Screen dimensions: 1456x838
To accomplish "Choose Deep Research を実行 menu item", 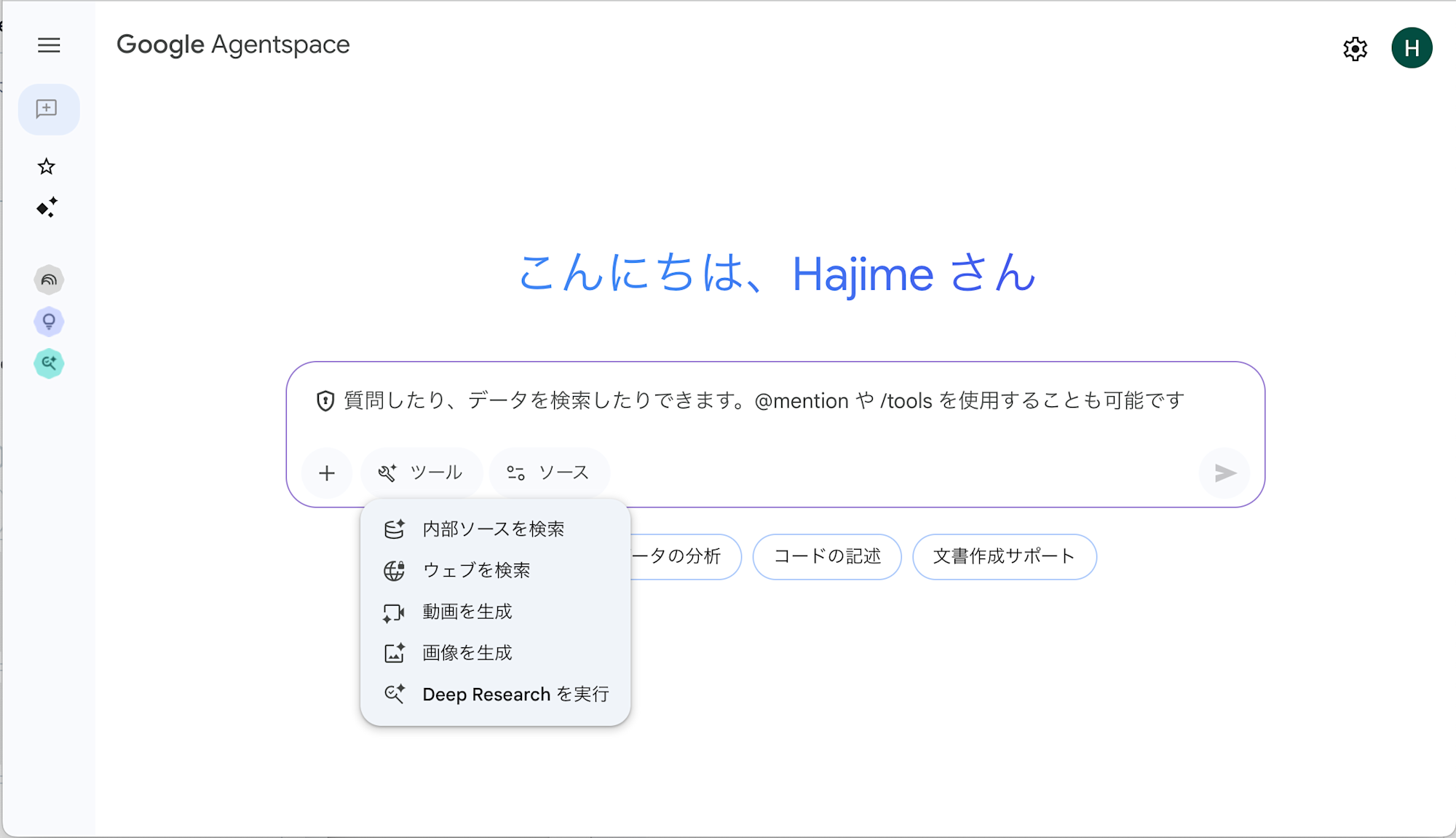I will [x=495, y=695].
